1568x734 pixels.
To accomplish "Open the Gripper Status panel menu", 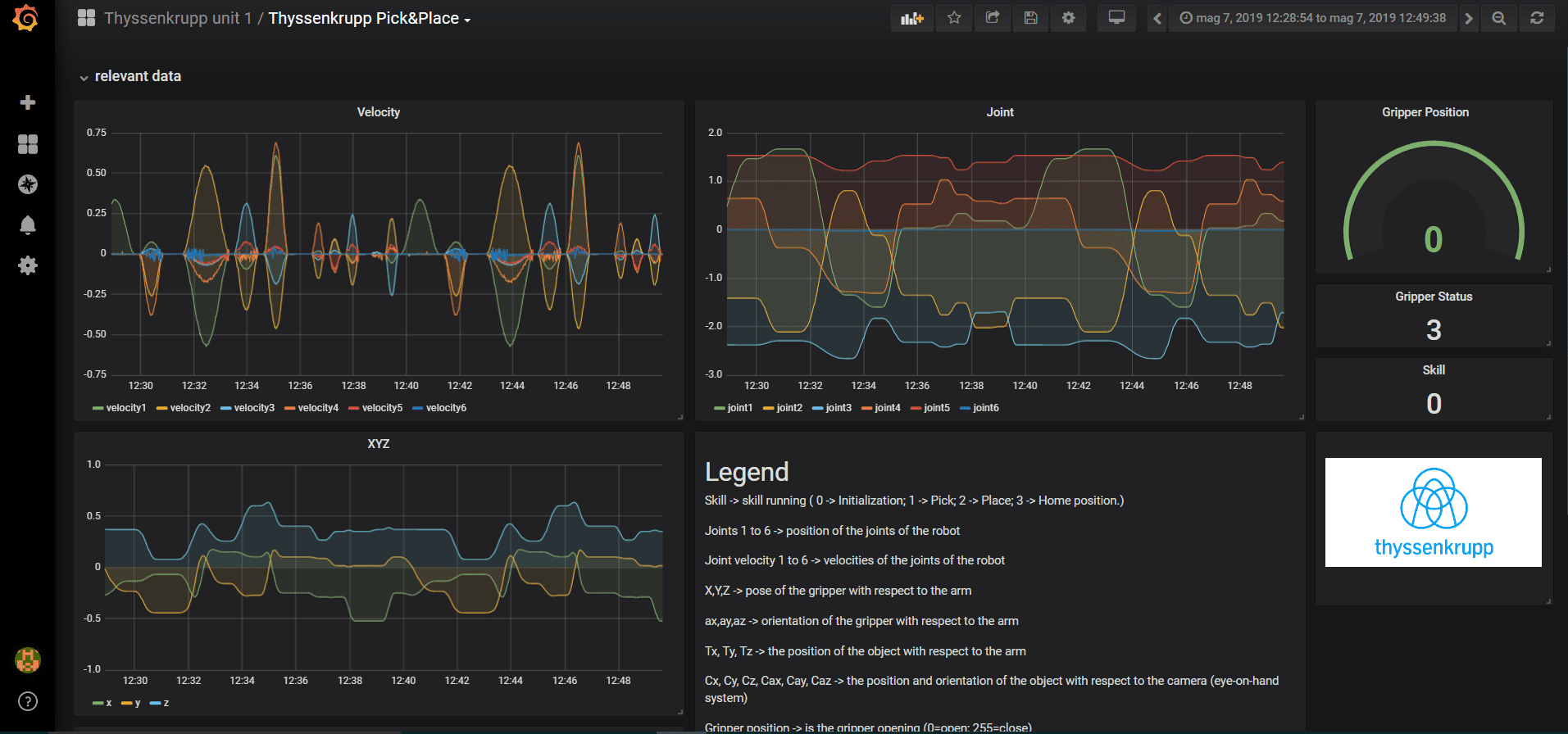I will (x=1434, y=297).
